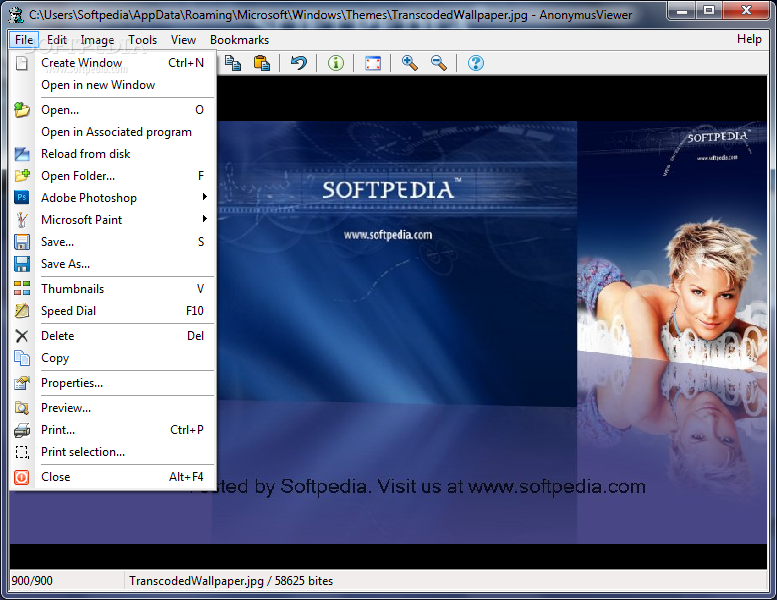Click the red fullscreen frame toolbar icon

(x=373, y=63)
